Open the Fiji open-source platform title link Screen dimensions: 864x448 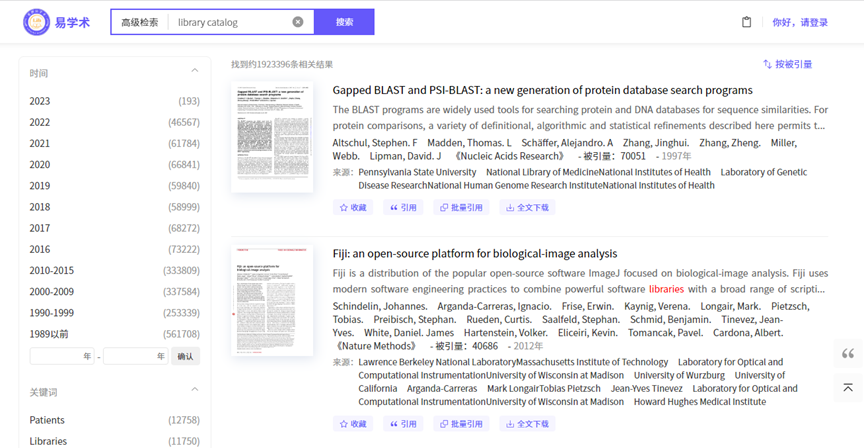click(x=474, y=253)
